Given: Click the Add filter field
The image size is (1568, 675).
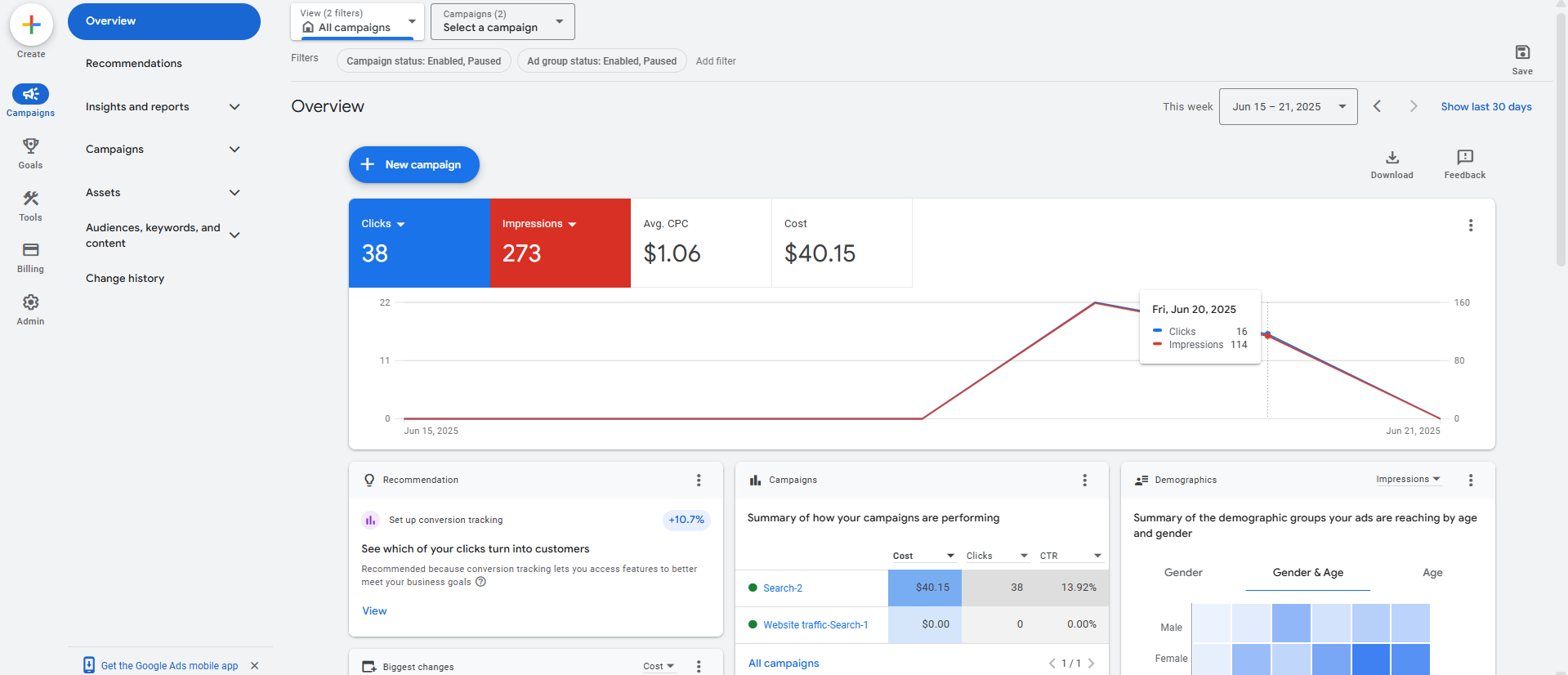Looking at the screenshot, I should point(716,61).
